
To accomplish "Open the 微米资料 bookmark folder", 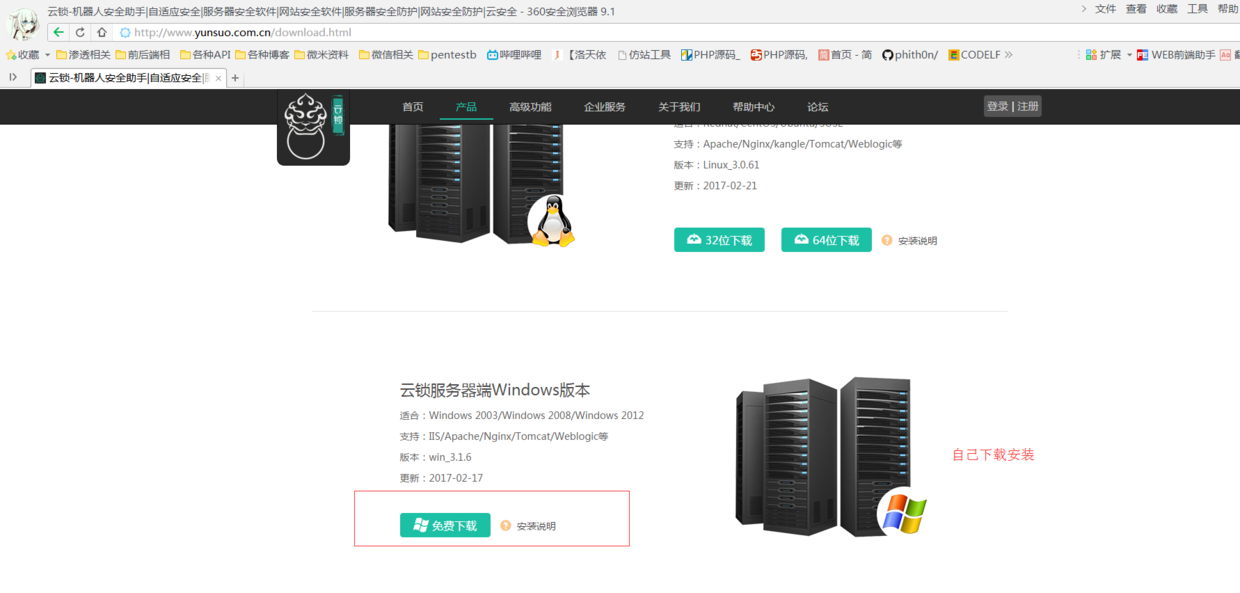I will click(x=321, y=55).
